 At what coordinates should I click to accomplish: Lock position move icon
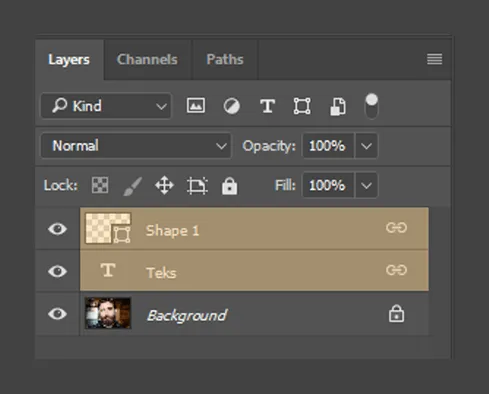coord(164,185)
